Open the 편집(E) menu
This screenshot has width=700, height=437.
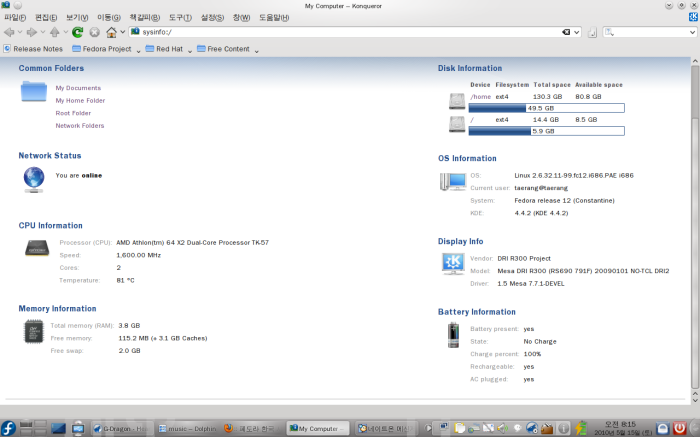[x=46, y=17]
